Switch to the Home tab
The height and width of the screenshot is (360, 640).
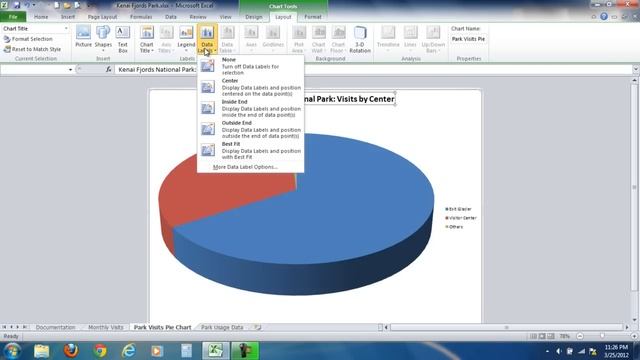coord(41,17)
